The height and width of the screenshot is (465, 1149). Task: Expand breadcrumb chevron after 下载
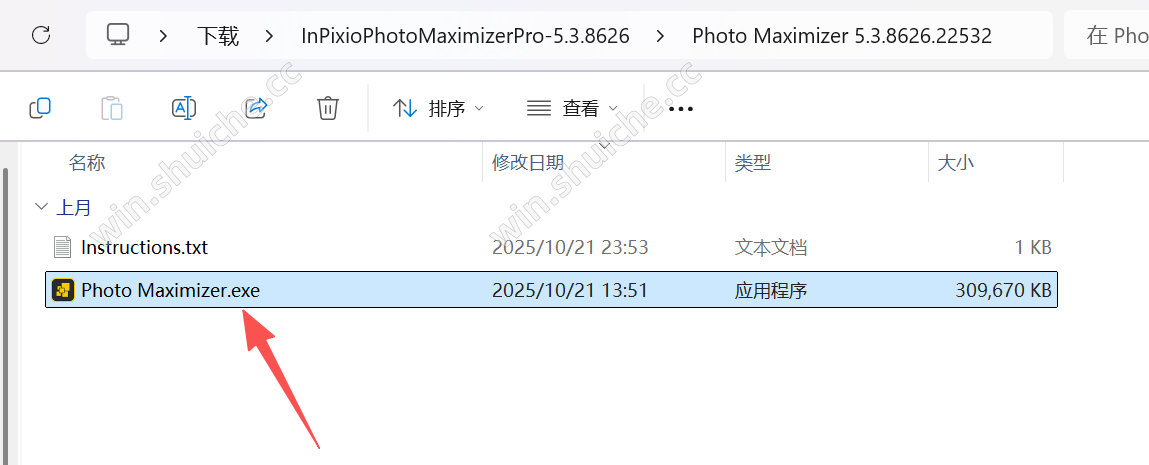270,35
